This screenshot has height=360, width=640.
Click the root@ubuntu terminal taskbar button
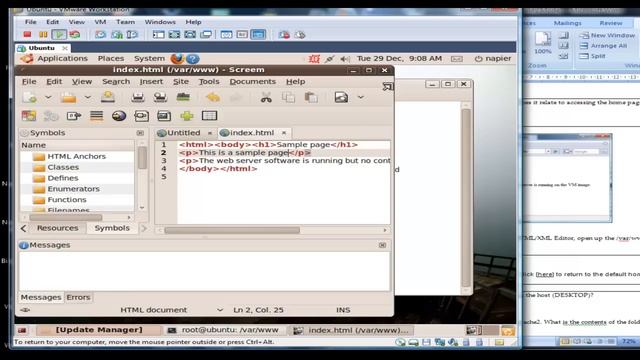pos(224,330)
